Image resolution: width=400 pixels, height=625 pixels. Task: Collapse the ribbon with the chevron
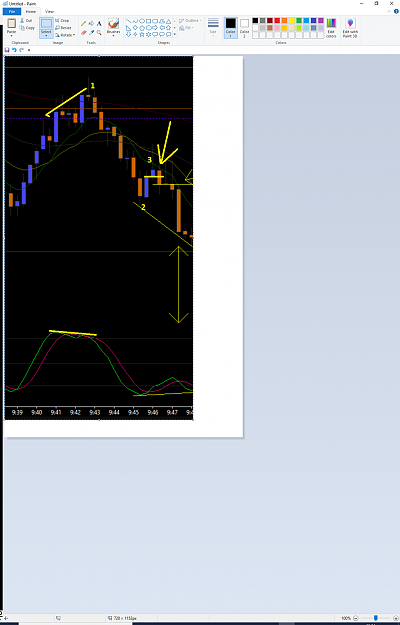388,11
